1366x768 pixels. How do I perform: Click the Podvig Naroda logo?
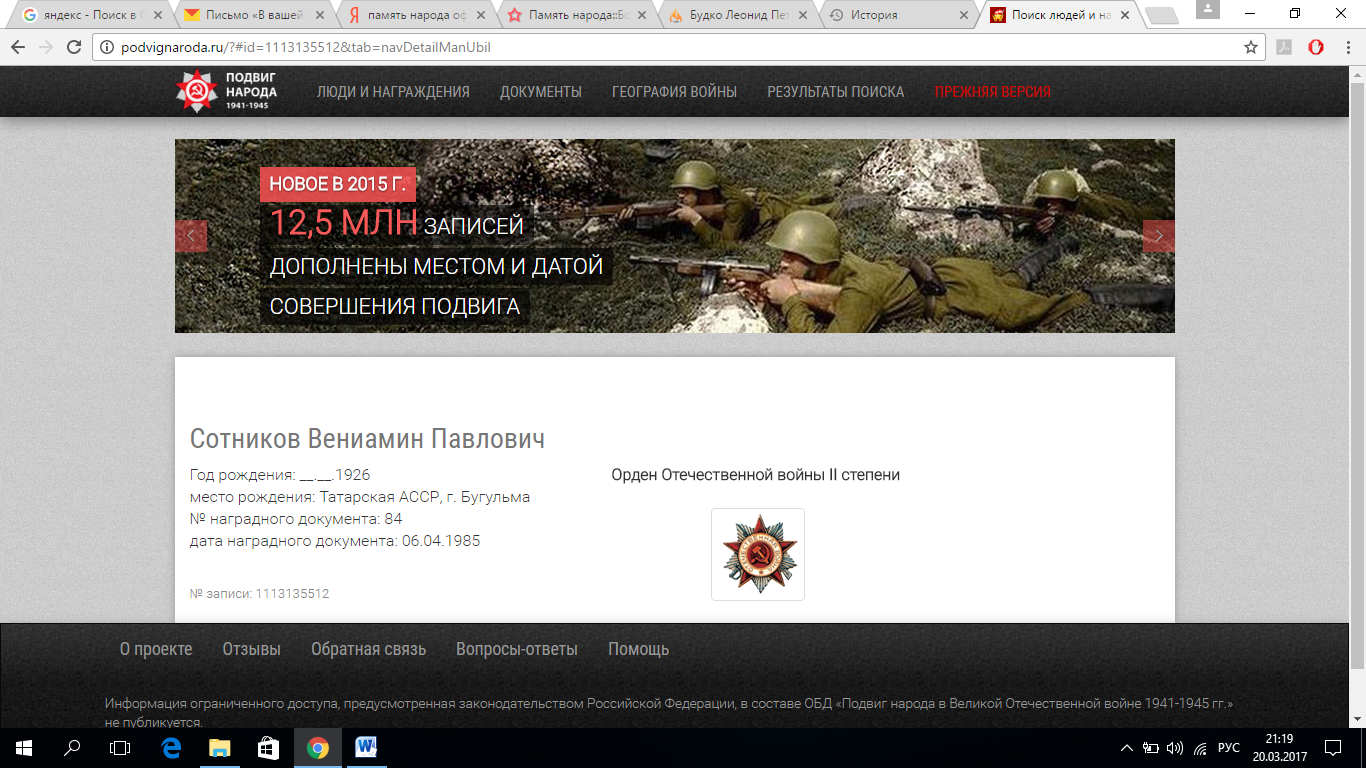click(227, 91)
